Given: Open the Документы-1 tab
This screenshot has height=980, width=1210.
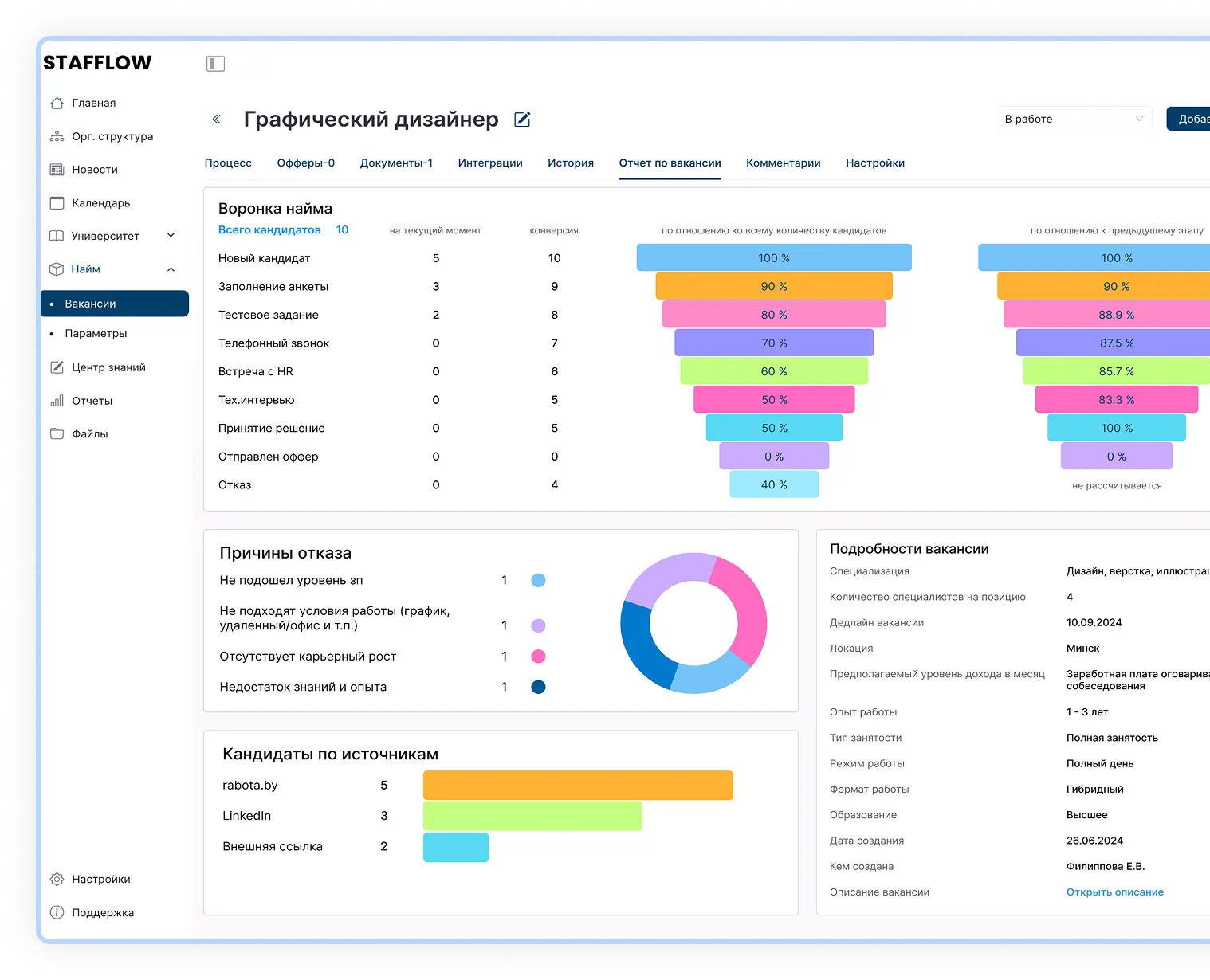Looking at the screenshot, I should tap(397, 163).
